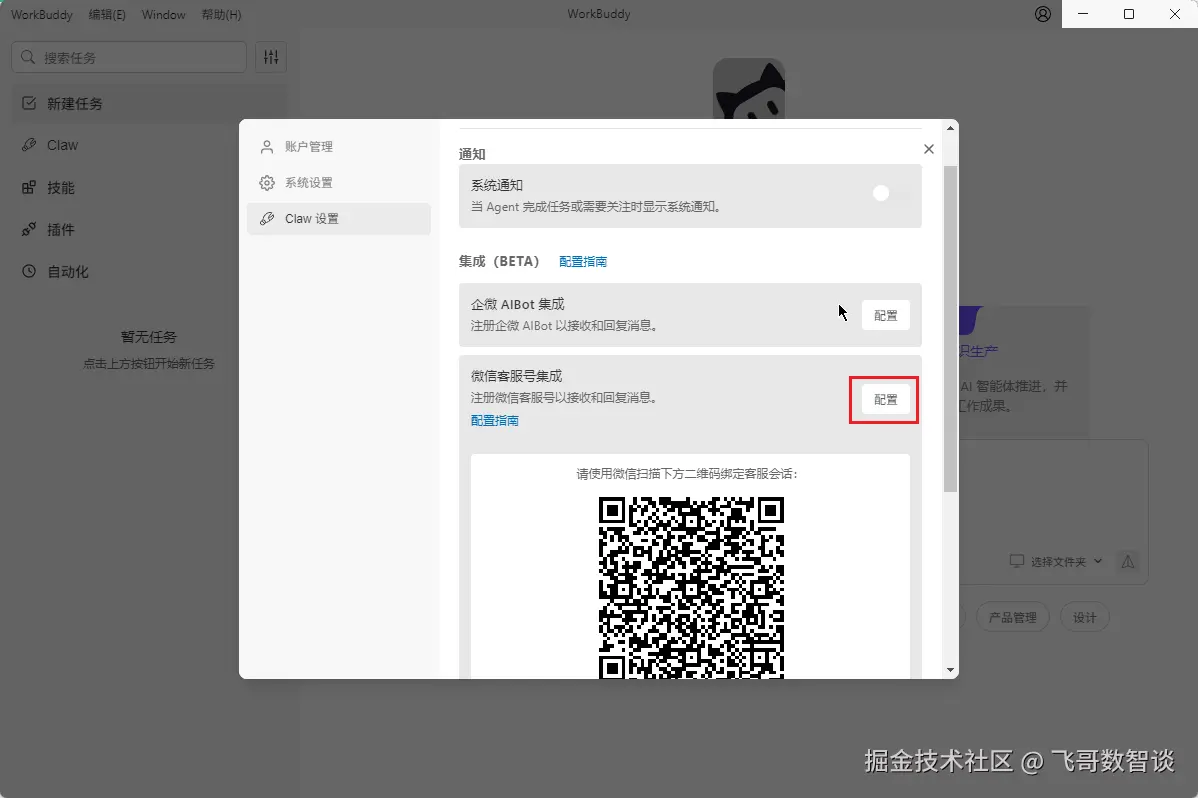Image resolution: width=1198 pixels, height=798 pixels.
Task: Click the 技能 grid icon
Action: tap(29, 187)
